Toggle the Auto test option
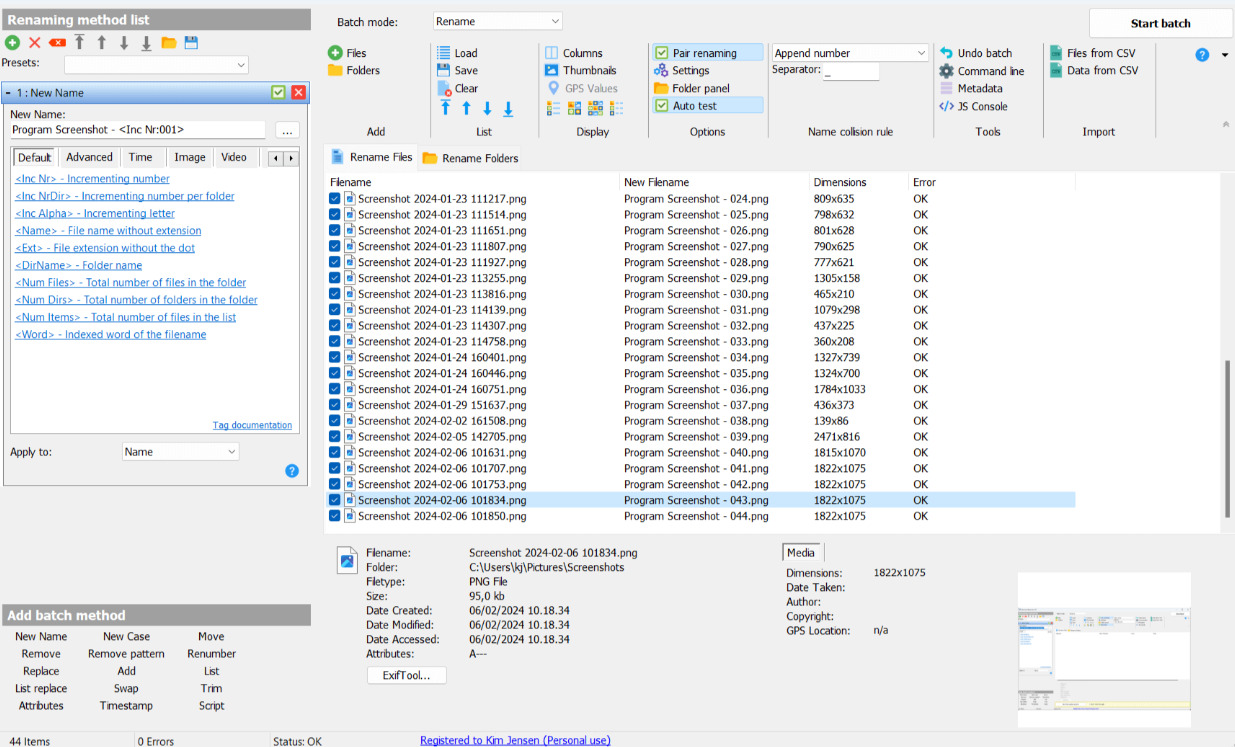 click(707, 105)
